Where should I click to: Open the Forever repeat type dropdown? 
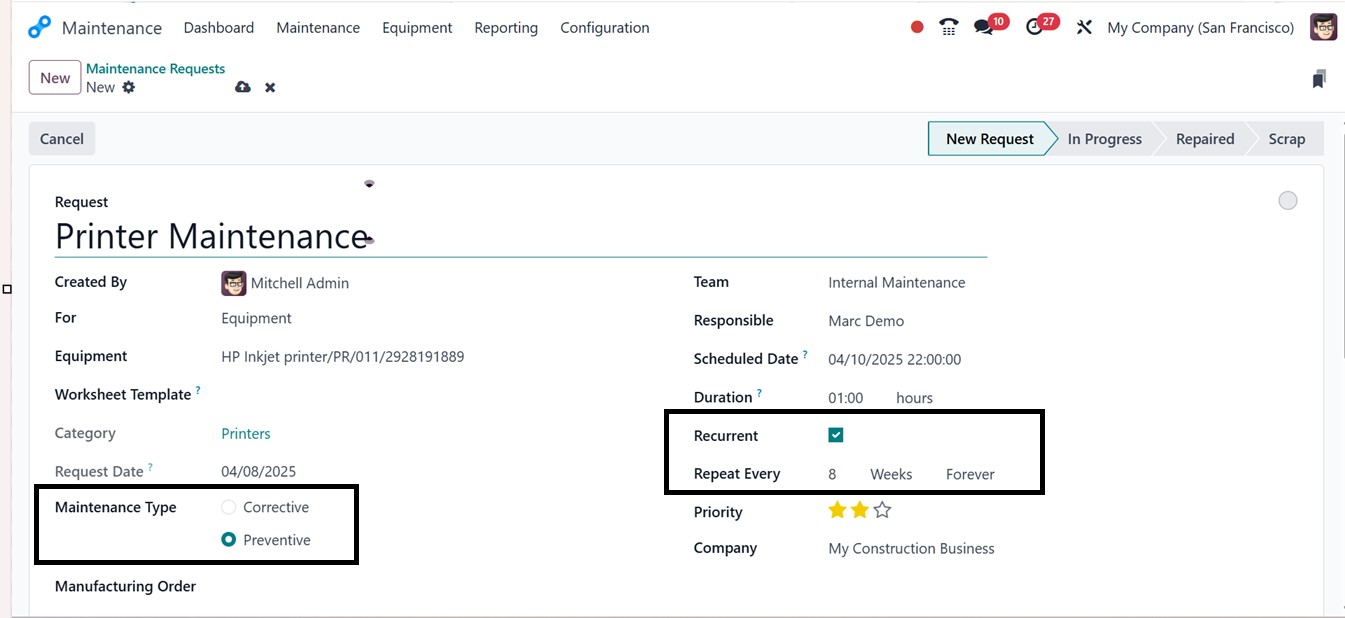click(x=970, y=474)
